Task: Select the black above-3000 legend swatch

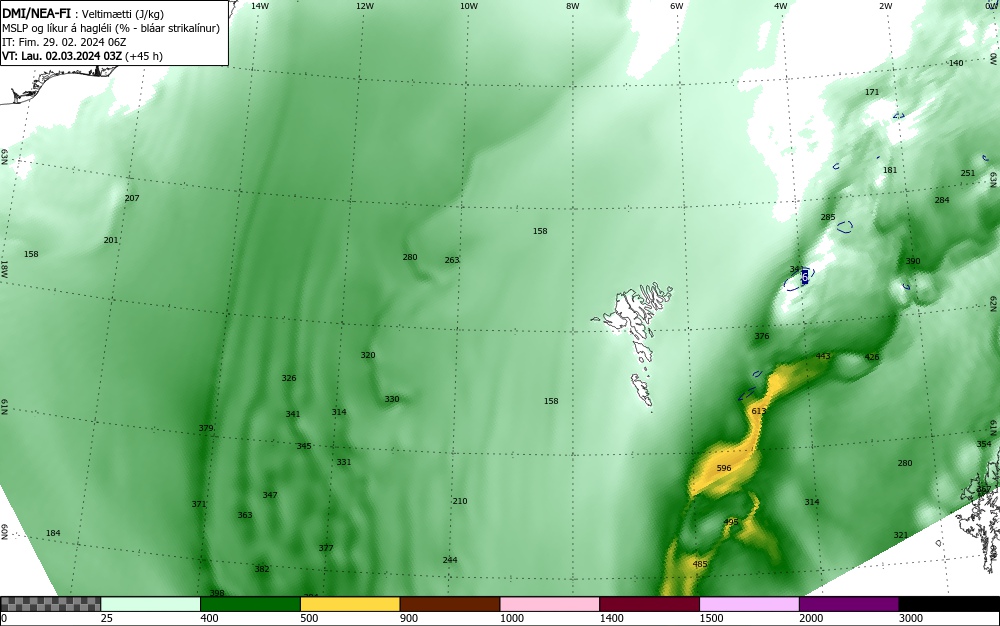Action: point(949,604)
